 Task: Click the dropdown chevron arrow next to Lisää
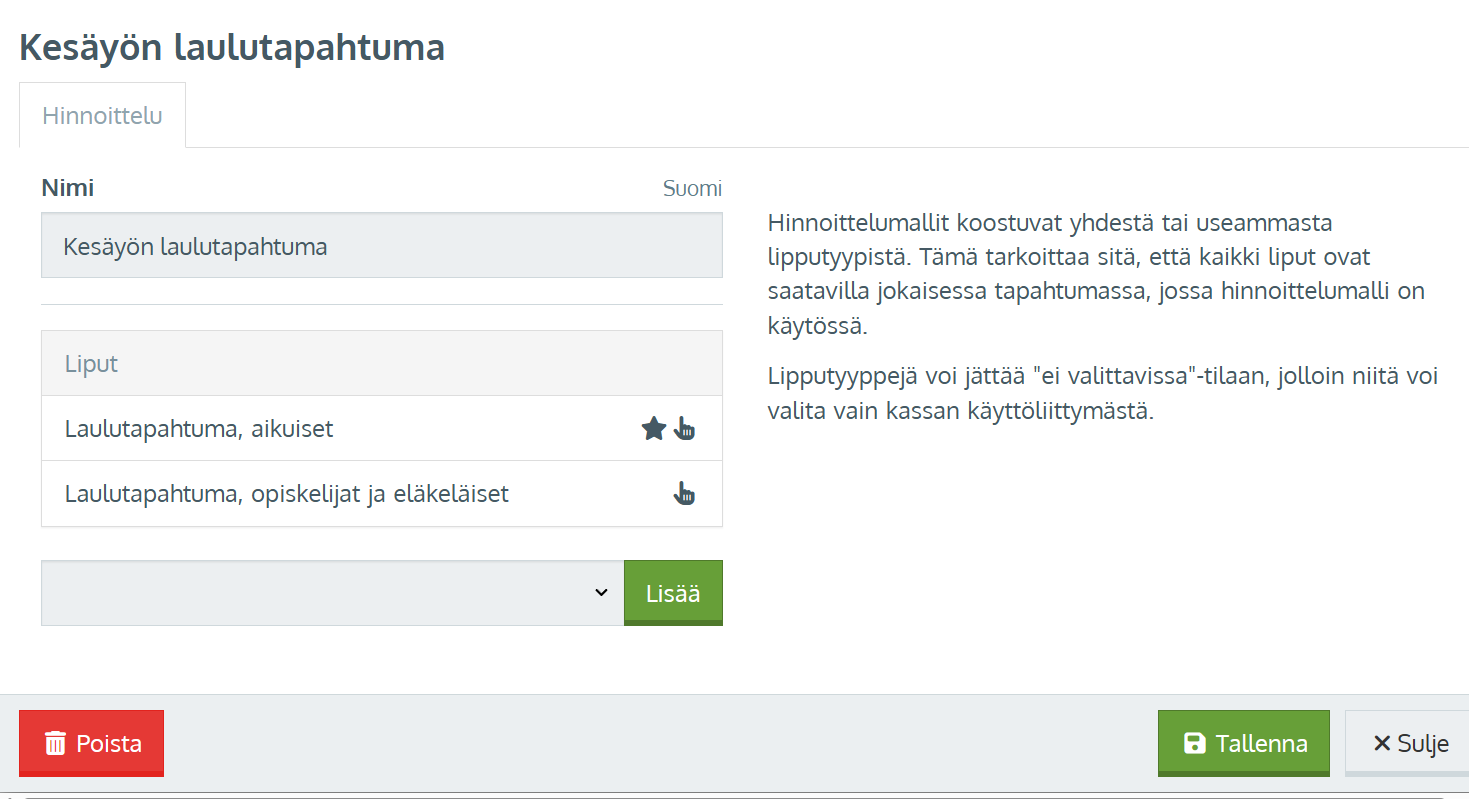[601, 593]
